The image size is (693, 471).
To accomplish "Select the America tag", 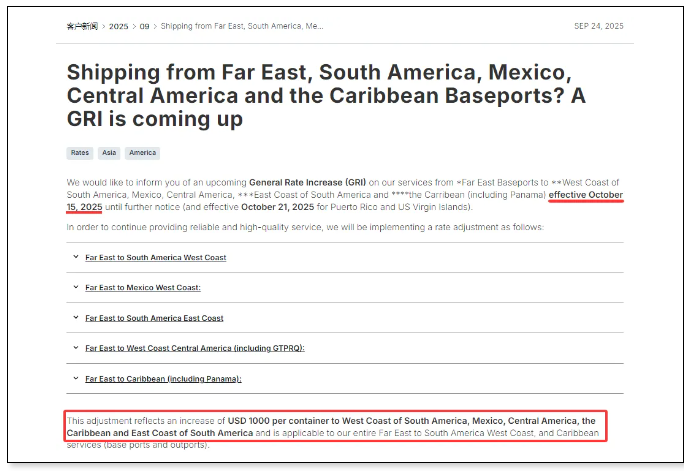I will 143,153.
